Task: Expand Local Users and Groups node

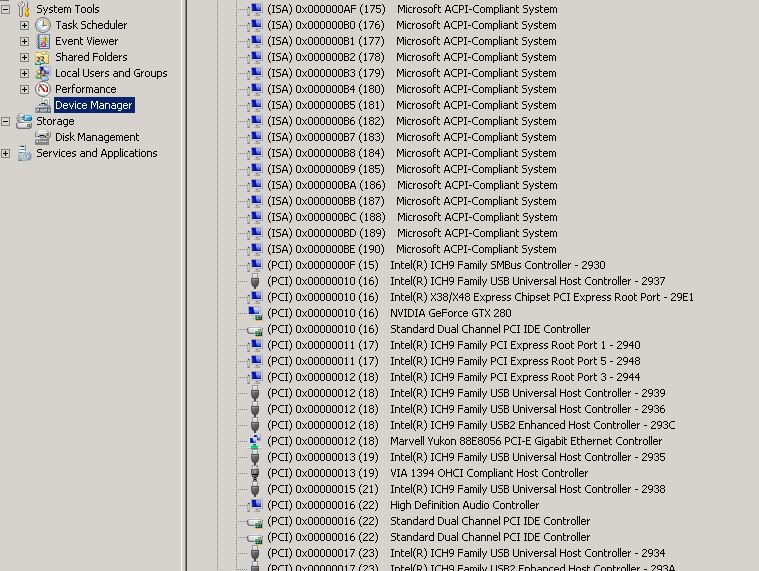Action: coord(24,73)
